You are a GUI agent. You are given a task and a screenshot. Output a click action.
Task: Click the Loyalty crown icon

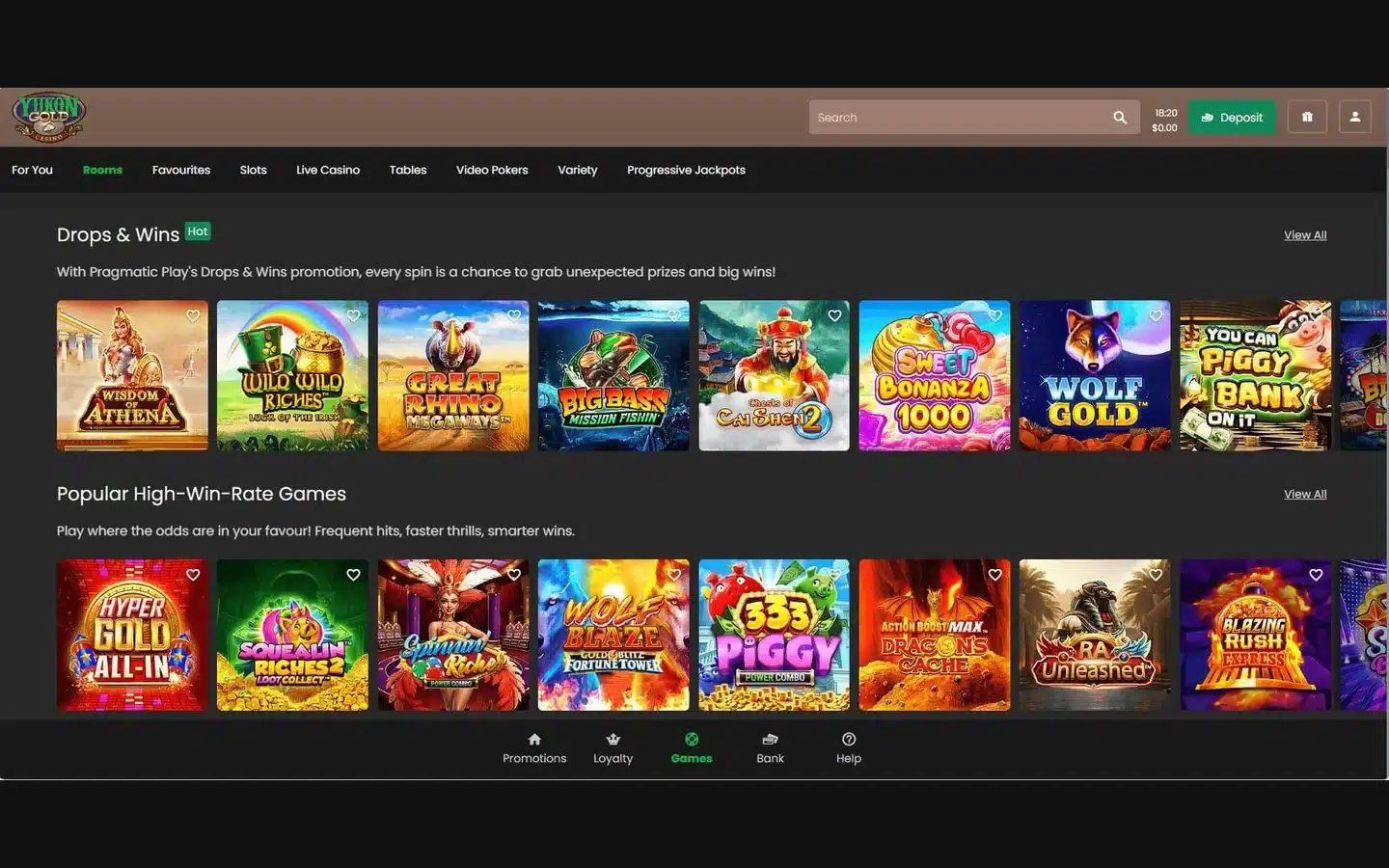pos(613,740)
